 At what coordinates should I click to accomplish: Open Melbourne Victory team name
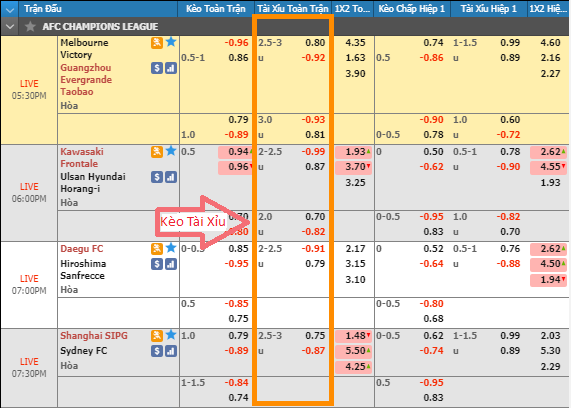pos(84,48)
